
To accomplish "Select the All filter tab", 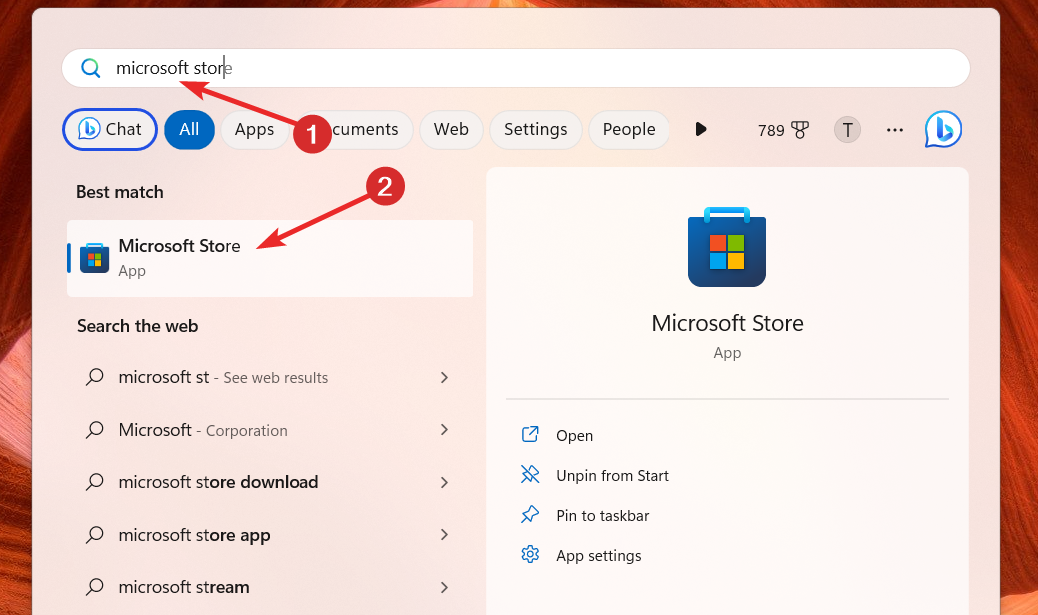I will coord(189,129).
